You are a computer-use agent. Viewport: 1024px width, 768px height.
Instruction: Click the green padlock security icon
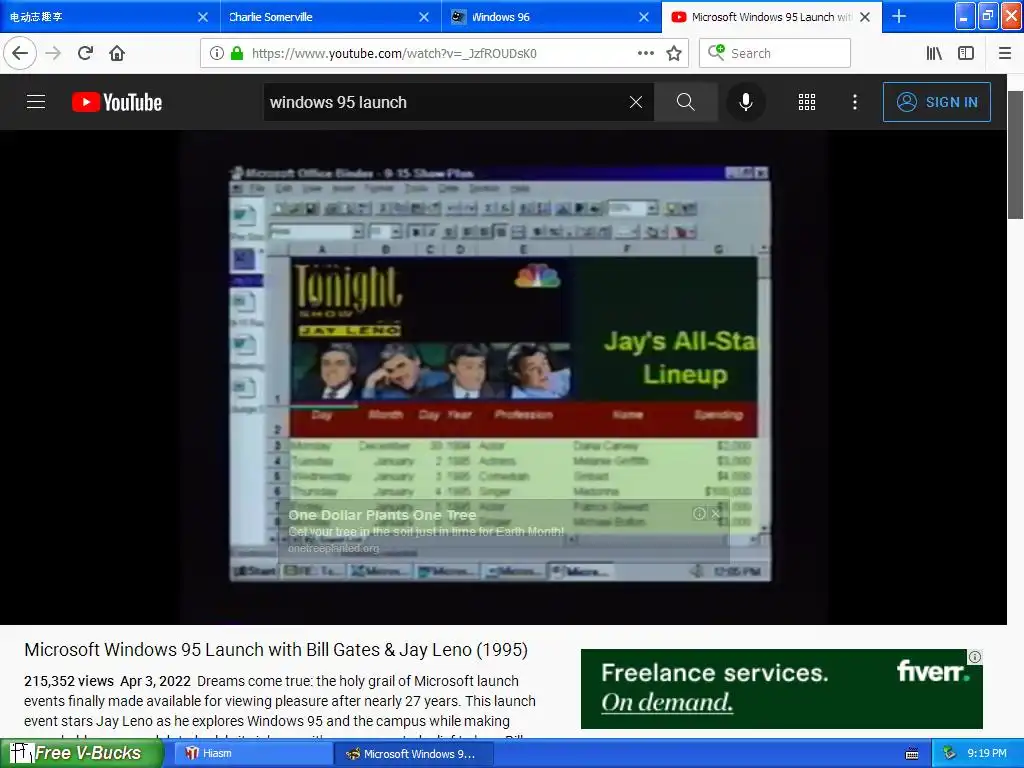pyautogui.click(x=237, y=53)
